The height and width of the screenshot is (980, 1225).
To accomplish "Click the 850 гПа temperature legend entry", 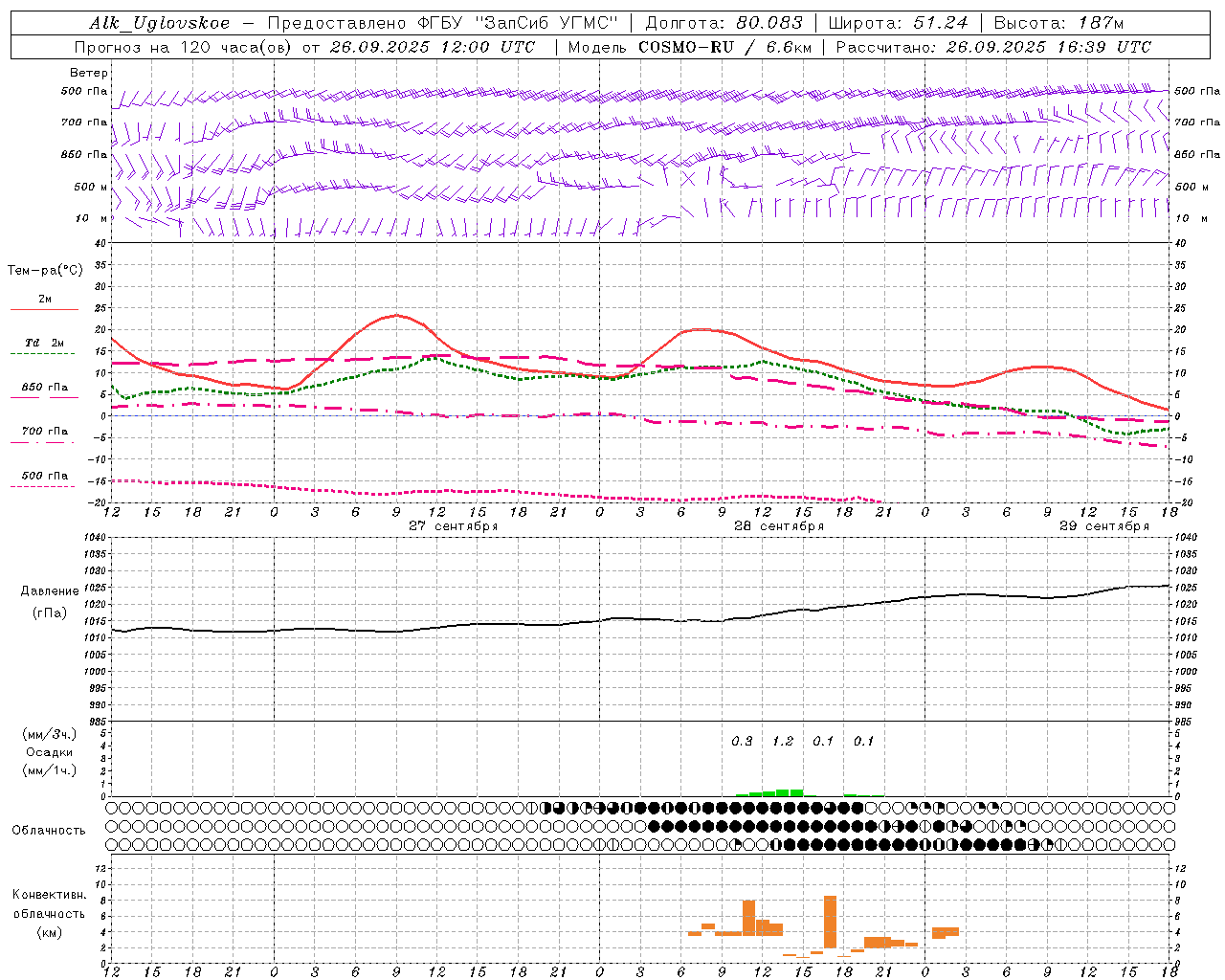I will pyautogui.click(x=44, y=388).
